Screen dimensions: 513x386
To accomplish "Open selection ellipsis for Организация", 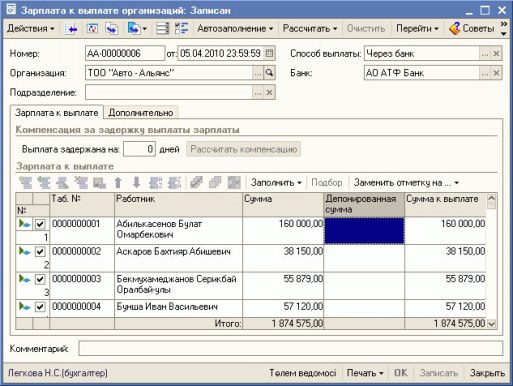I will (258, 73).
